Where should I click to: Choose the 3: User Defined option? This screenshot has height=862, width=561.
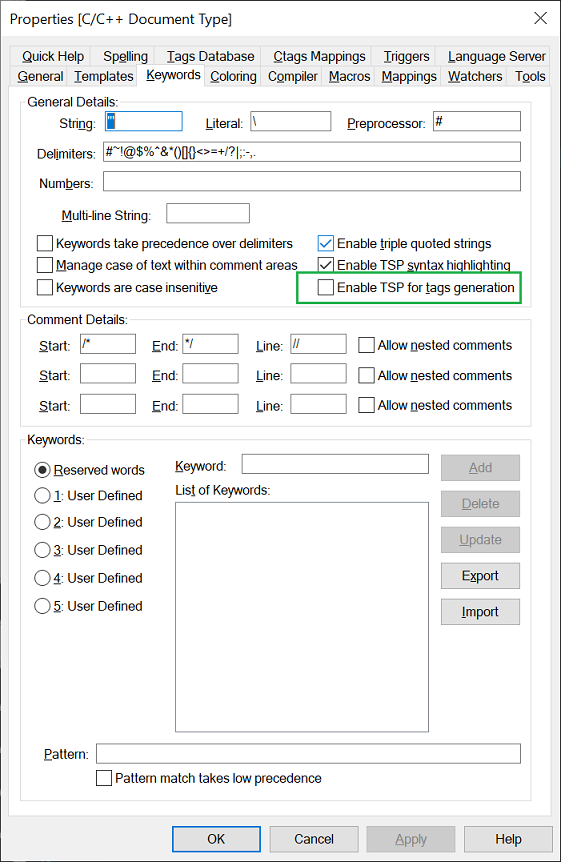[42, 550]
